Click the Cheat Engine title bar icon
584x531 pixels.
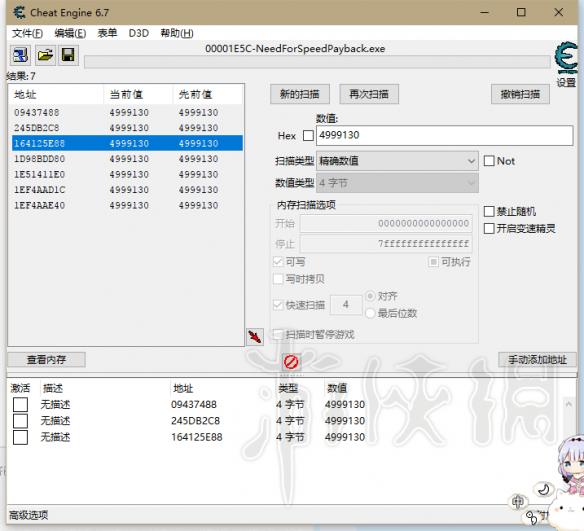coord(19,13)
